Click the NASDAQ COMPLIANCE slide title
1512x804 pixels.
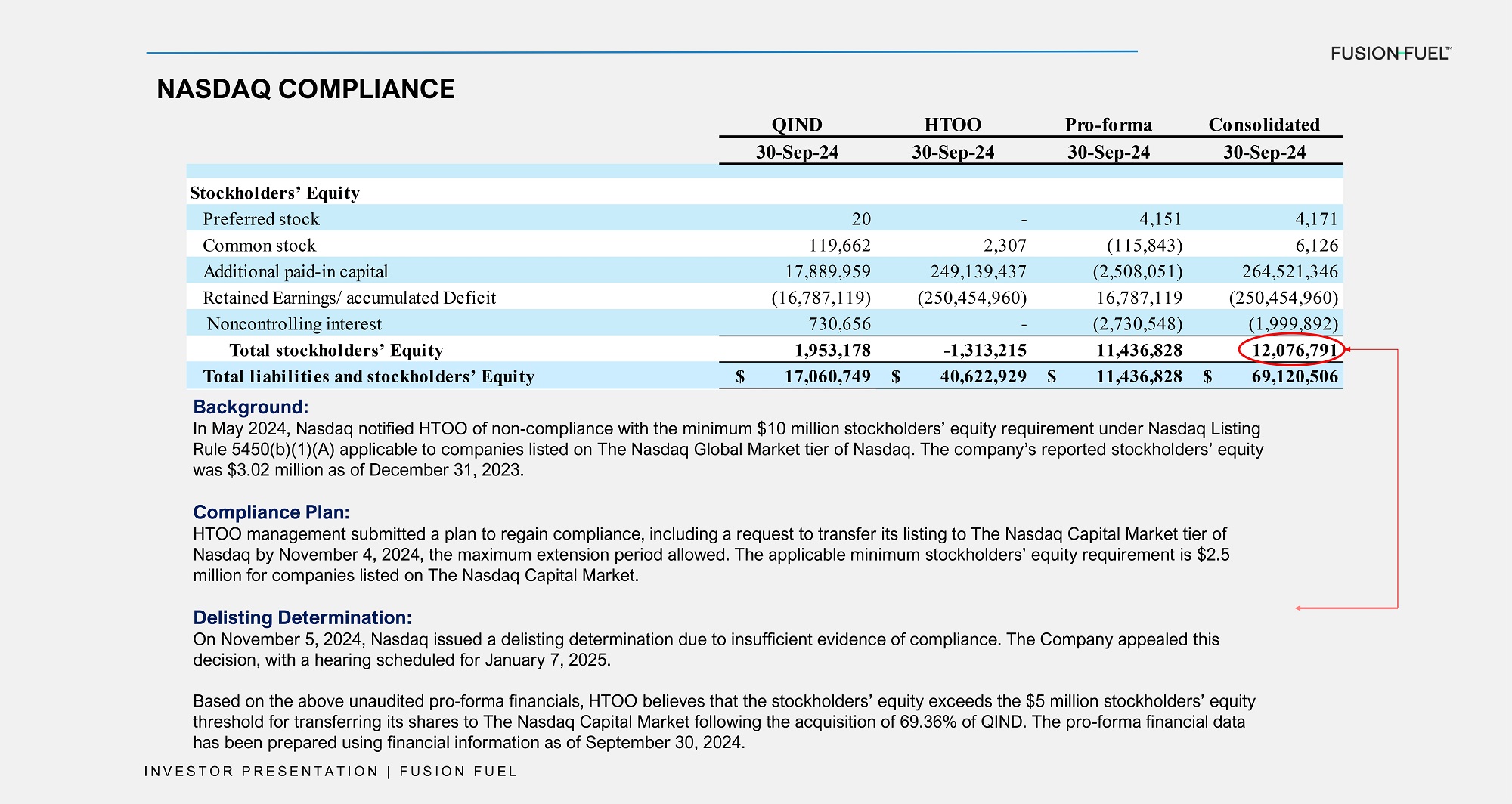pos(305,89)
